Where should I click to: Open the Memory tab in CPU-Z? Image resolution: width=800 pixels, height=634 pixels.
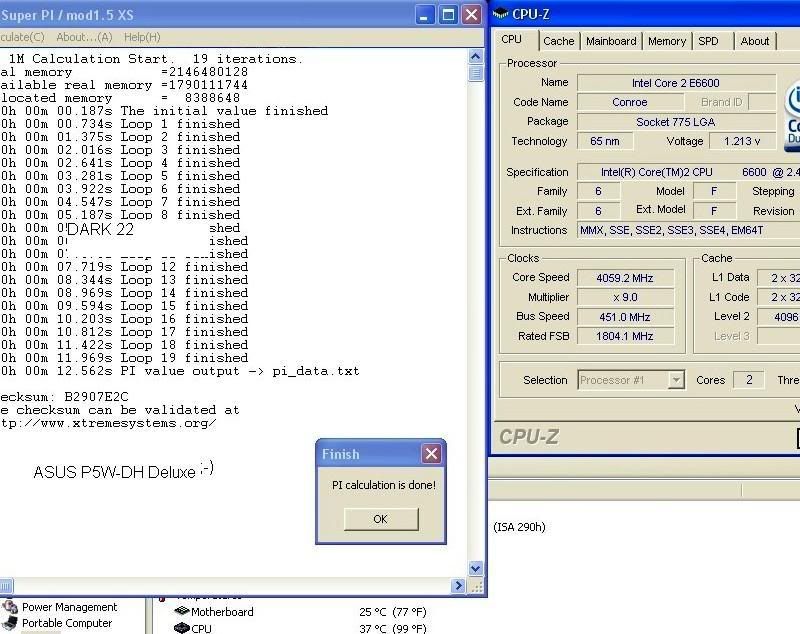667,41
